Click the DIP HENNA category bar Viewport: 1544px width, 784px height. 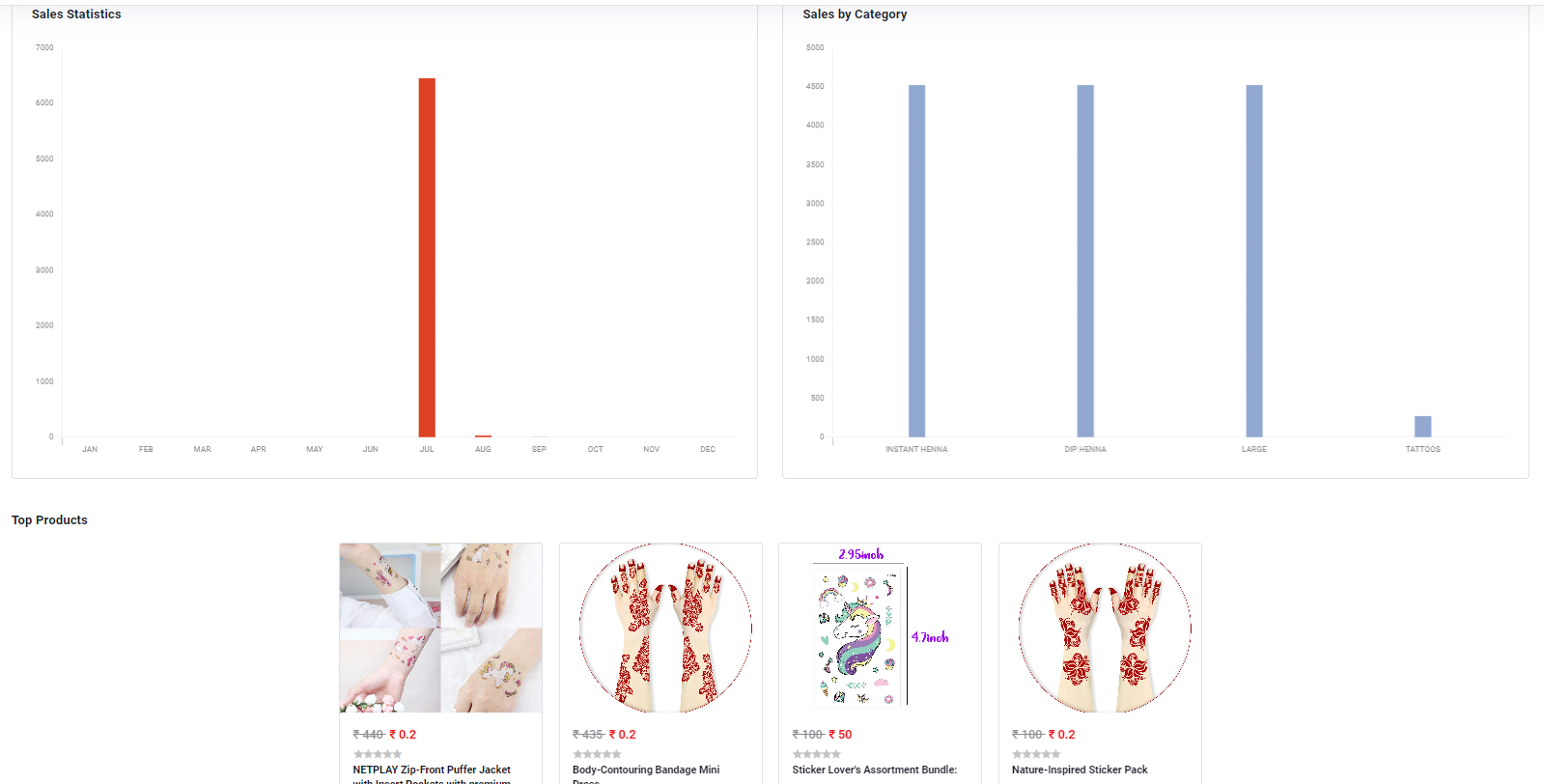point(1085,261)
